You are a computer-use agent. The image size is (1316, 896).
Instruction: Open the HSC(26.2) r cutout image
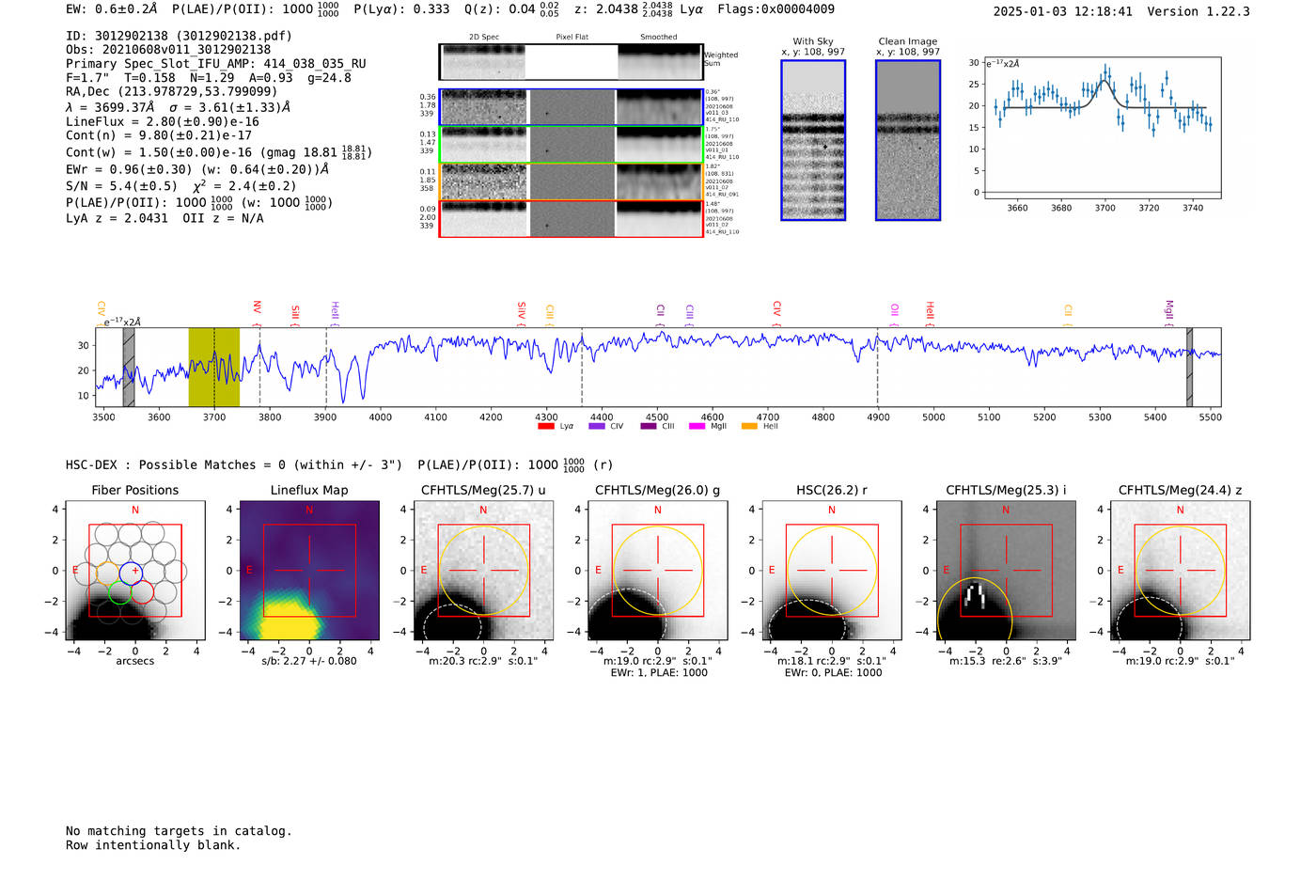(x=832, y=570)
